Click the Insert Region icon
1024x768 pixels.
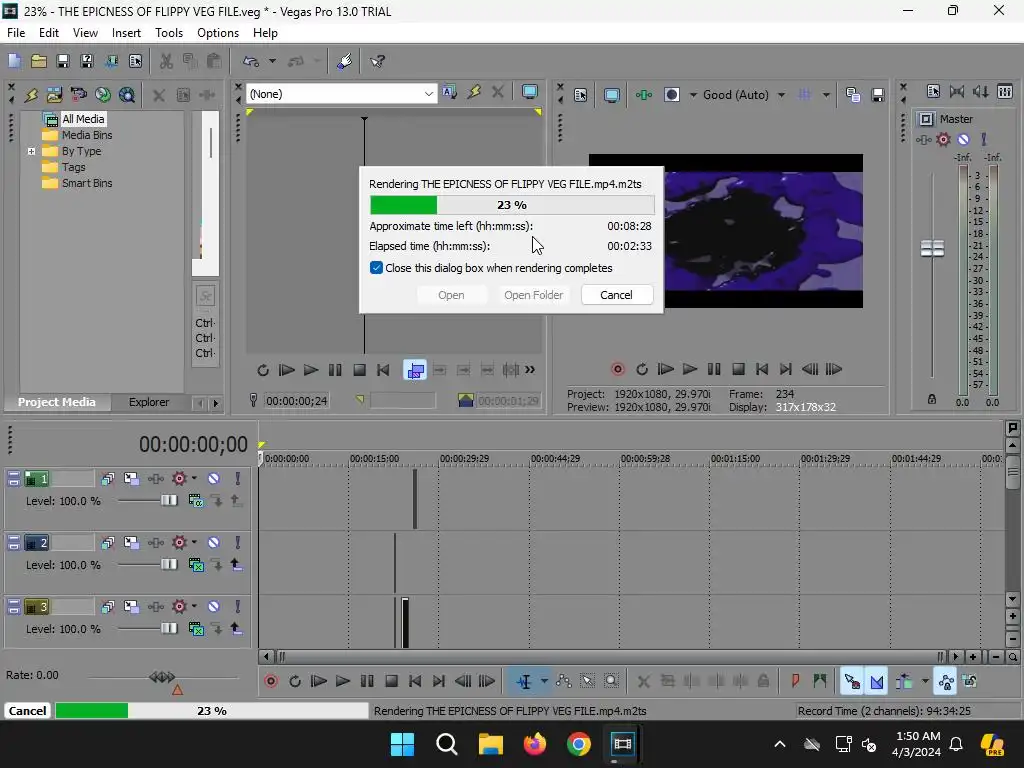(820, 681)
